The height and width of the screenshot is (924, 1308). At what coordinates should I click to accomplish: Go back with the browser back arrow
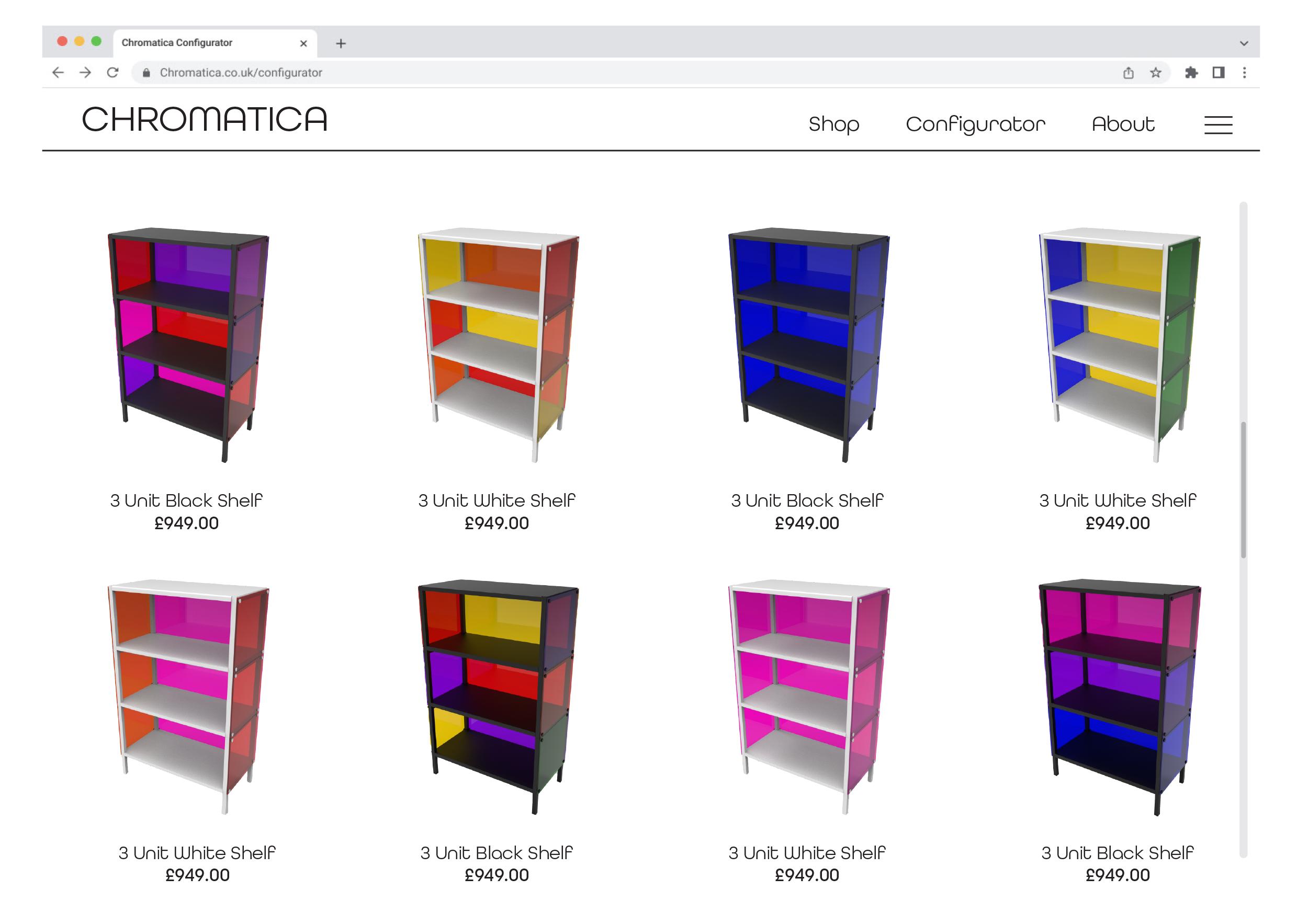(x=58, y=72)
